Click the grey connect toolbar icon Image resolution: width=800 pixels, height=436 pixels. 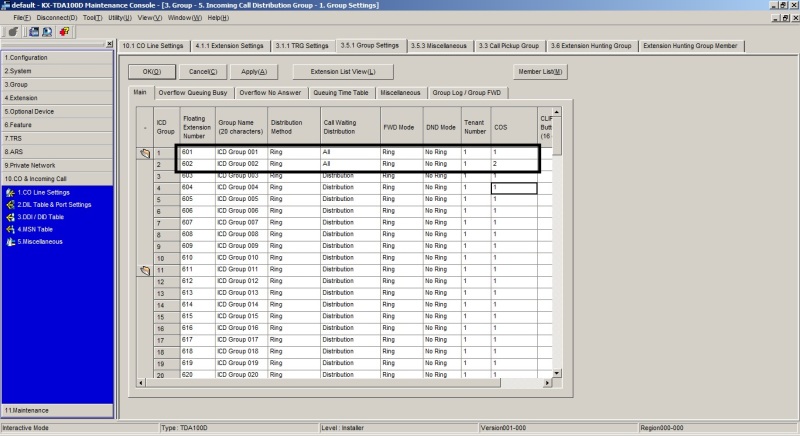tap(13, 32)
